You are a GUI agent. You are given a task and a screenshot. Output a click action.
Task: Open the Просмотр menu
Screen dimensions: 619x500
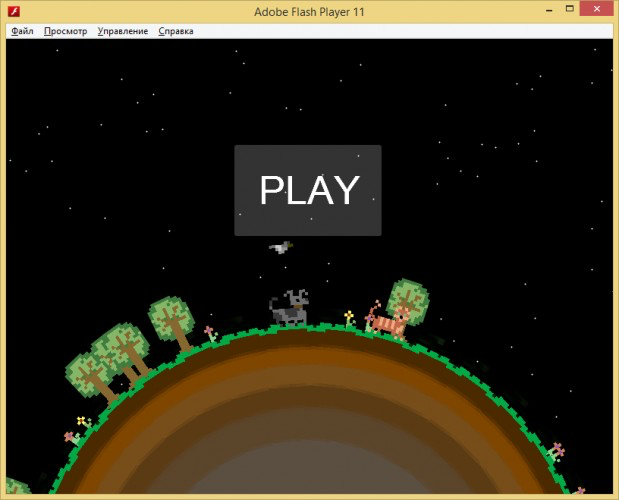[x=66, y=31]
